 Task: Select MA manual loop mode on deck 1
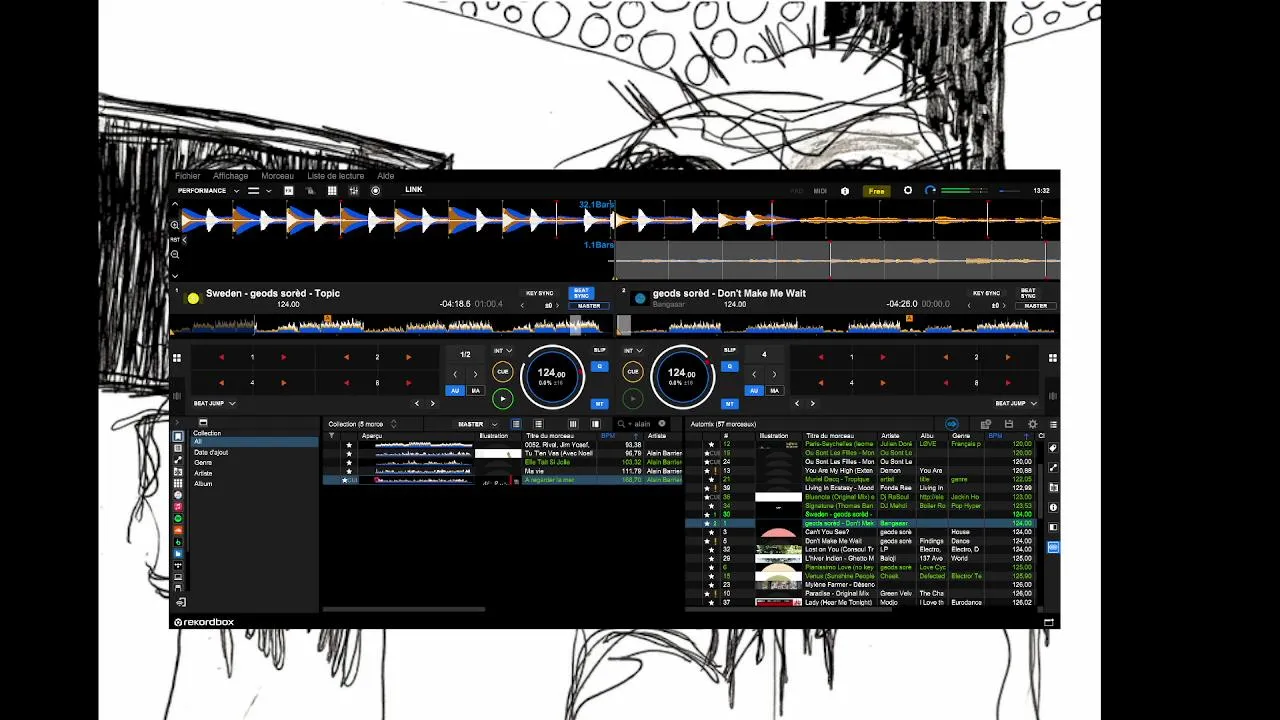click(475, 391)
